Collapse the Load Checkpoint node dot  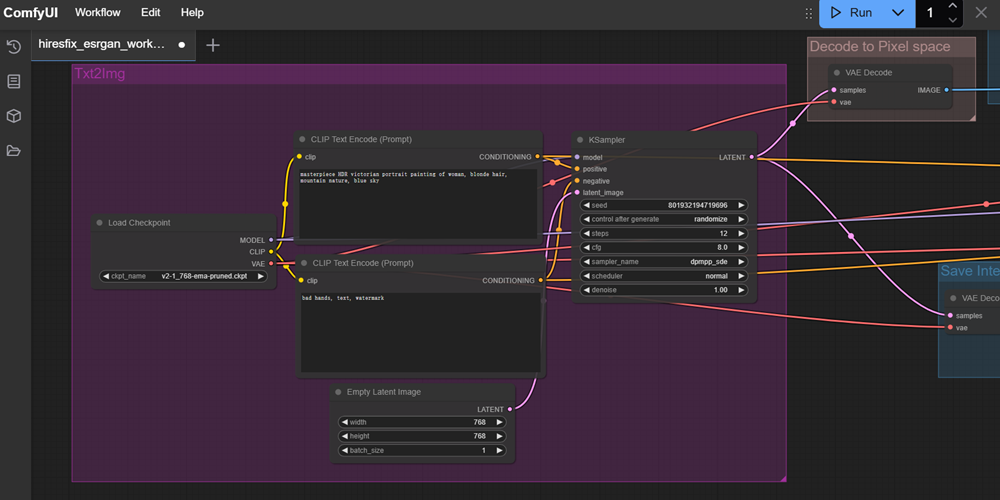tap(99, 223)
